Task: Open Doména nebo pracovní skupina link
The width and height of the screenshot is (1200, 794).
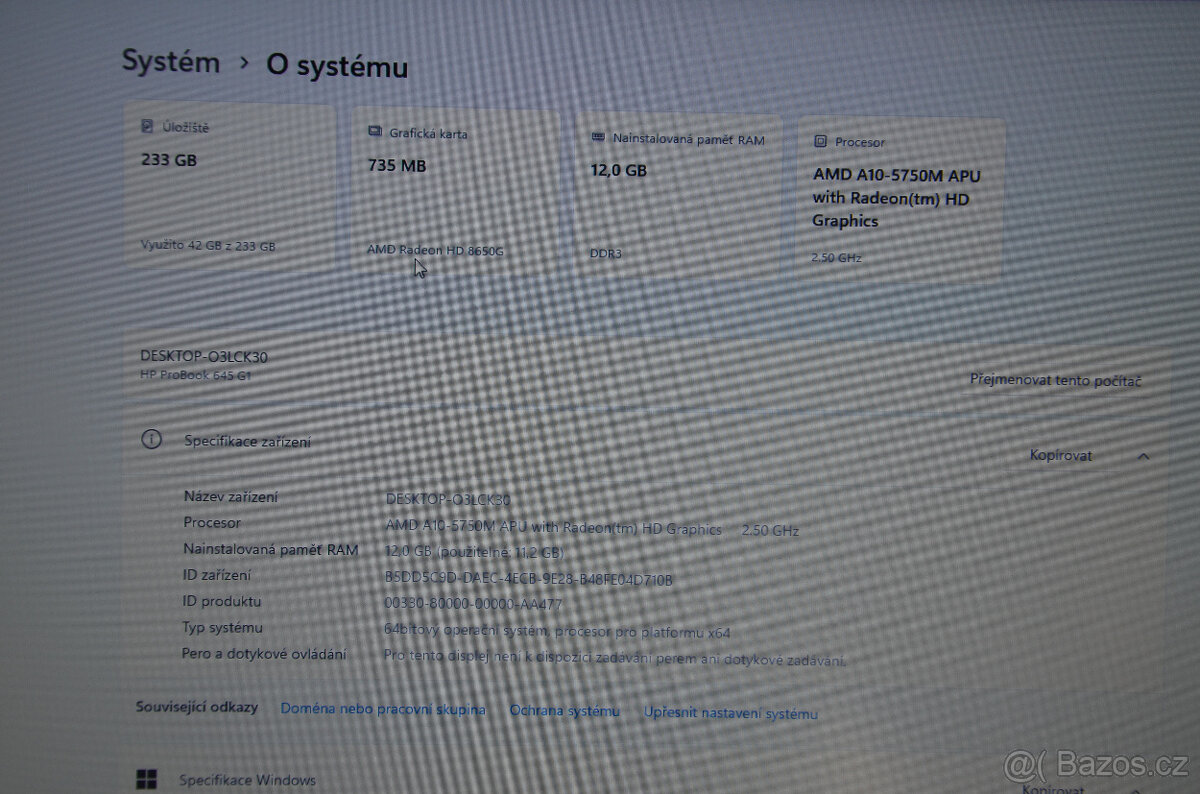Action: 383,709
